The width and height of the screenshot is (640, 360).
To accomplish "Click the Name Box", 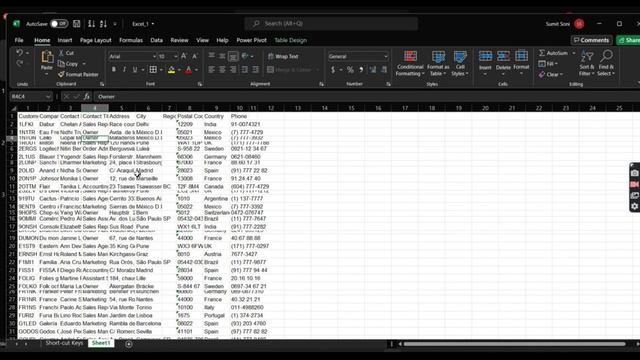I will 31,97.
